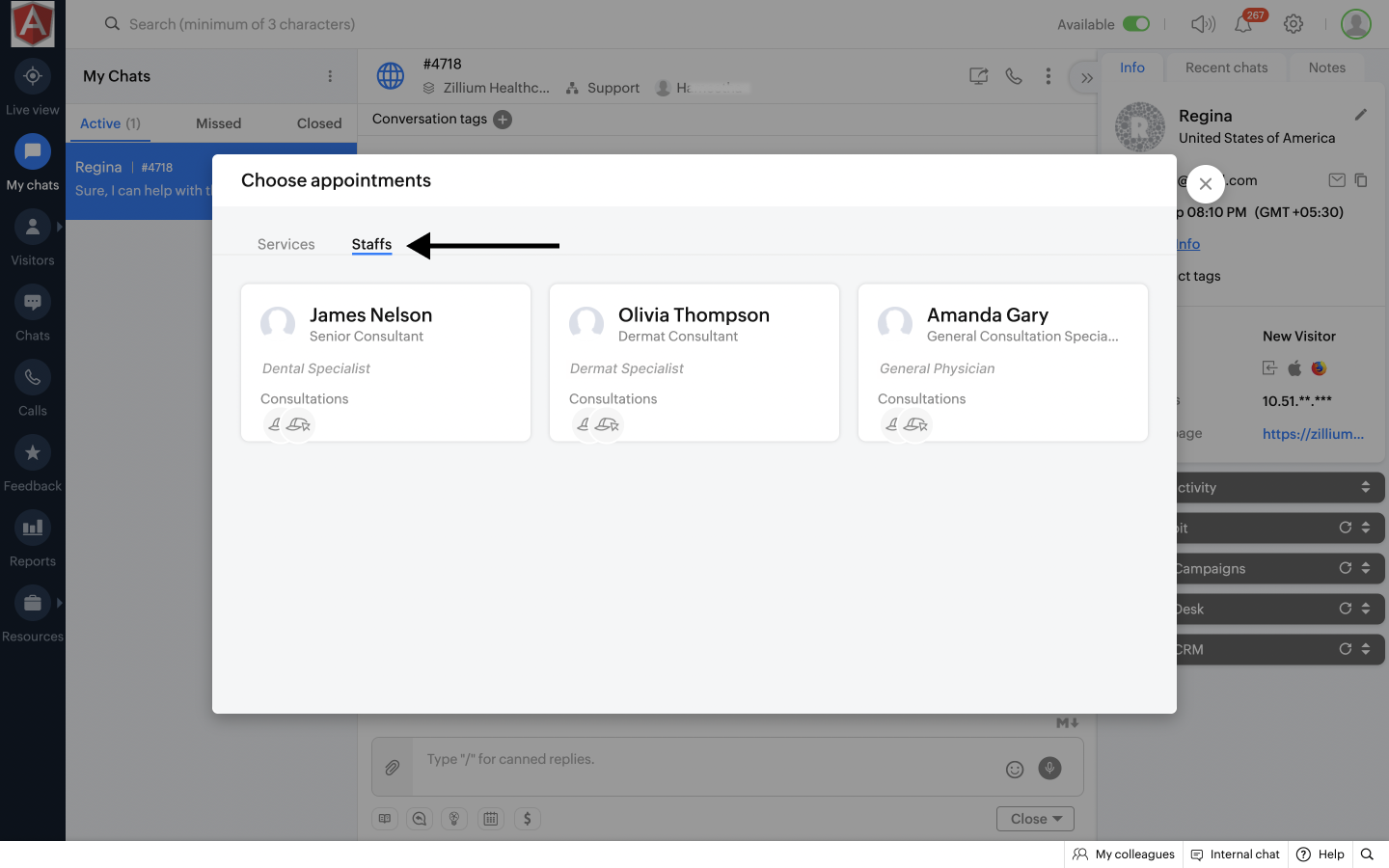Open My Chats three-dot menu
This screenshot has height=868, width=1389.
(330, 76)
